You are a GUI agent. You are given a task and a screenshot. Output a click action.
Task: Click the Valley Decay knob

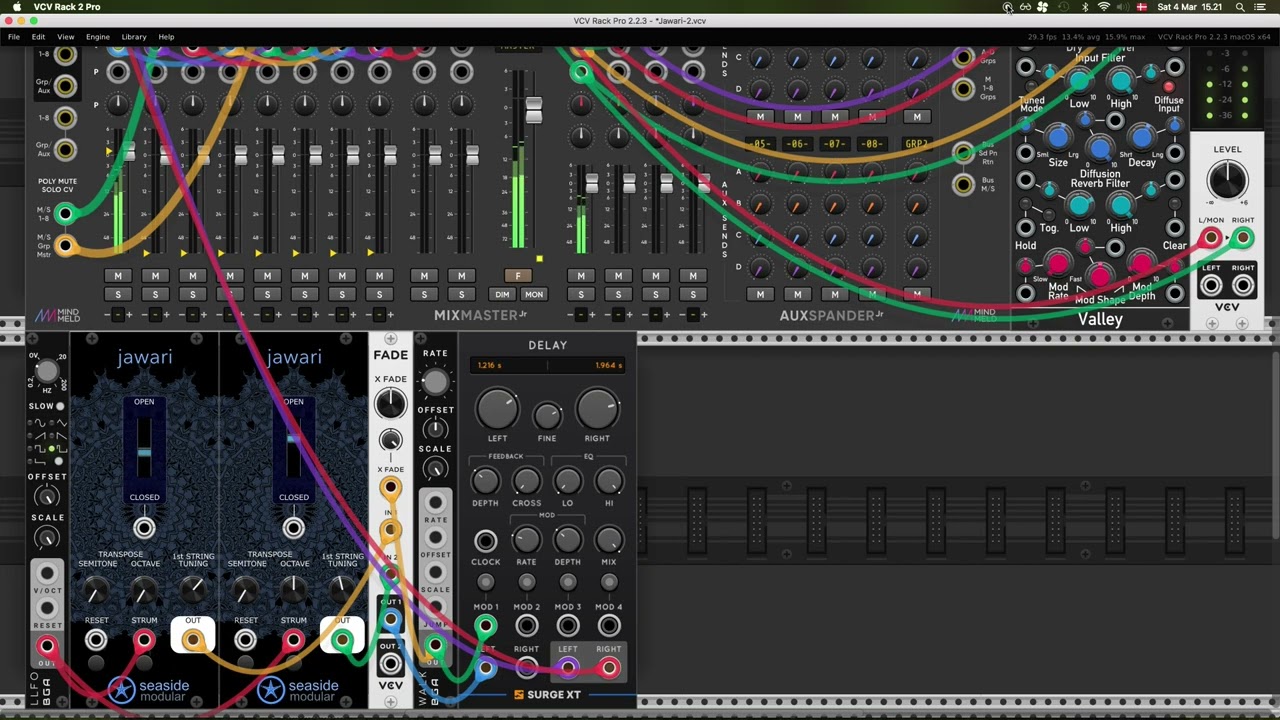(1142, 137)
